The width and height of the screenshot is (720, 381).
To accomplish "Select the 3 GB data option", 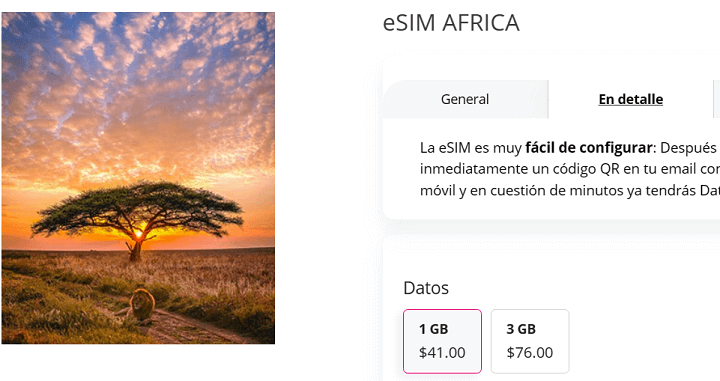I will pos(530,341).
